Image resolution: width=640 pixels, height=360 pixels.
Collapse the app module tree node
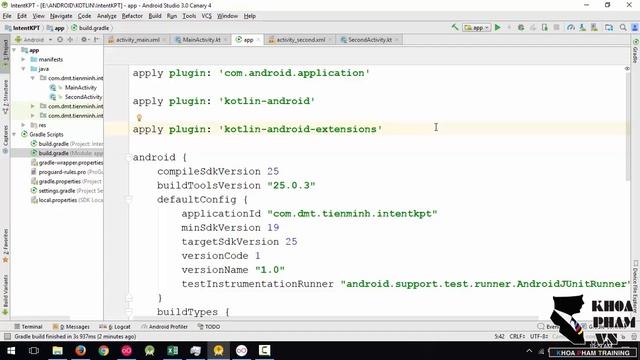click(15, 50)
